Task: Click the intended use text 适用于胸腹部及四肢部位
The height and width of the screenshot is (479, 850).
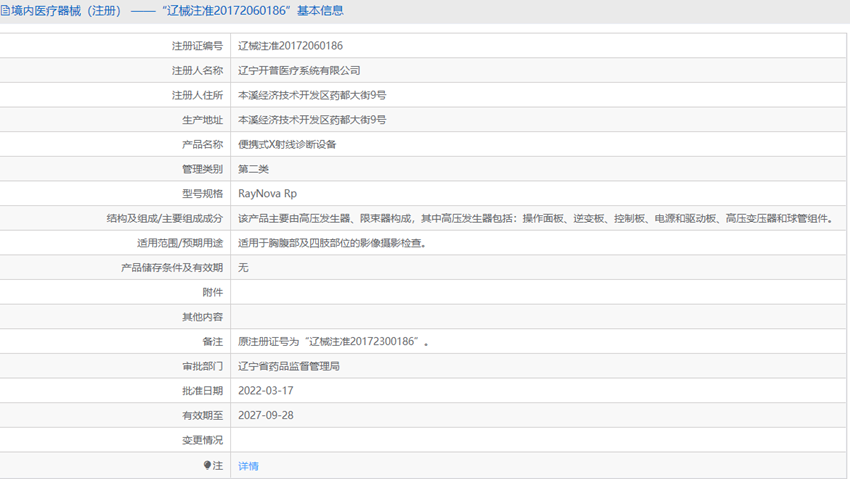Action: click(x=332, y=243)
